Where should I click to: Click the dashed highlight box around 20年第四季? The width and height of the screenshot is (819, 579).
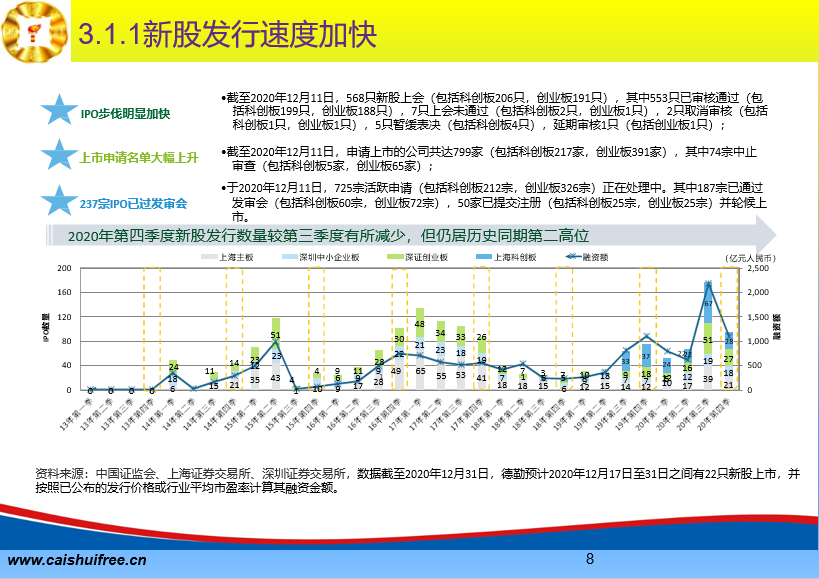(729, 328)
